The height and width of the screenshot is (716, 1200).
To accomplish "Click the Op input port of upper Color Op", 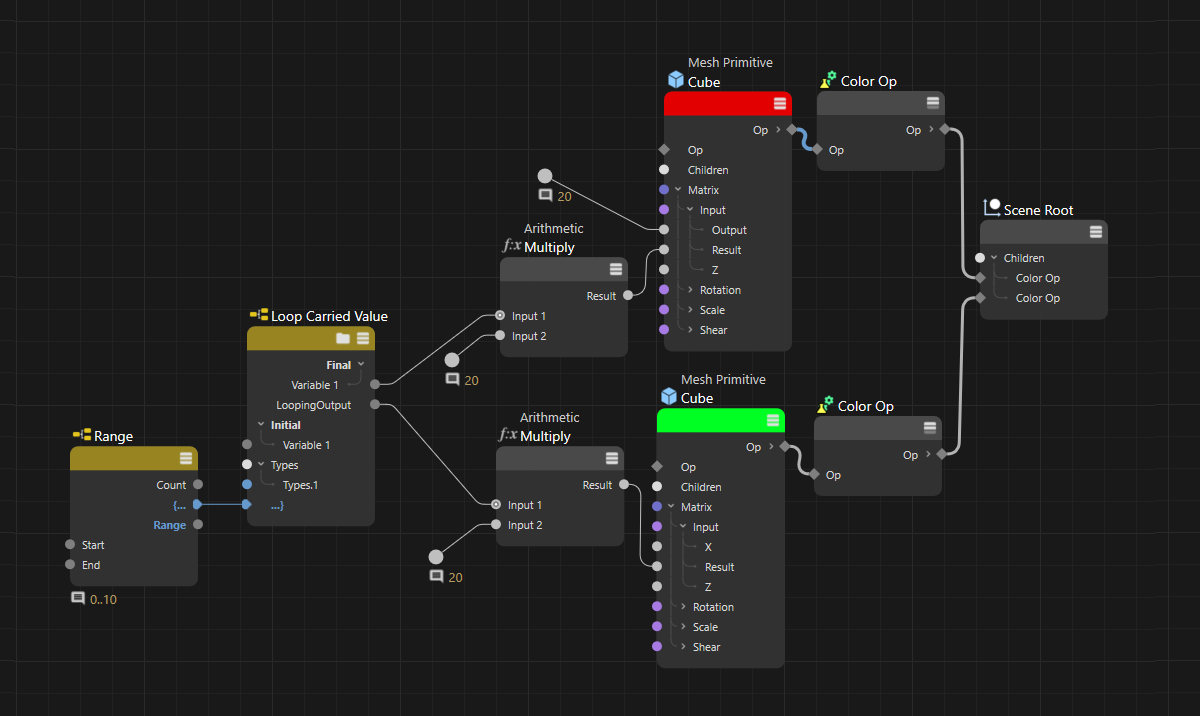I will coord(817,150).
